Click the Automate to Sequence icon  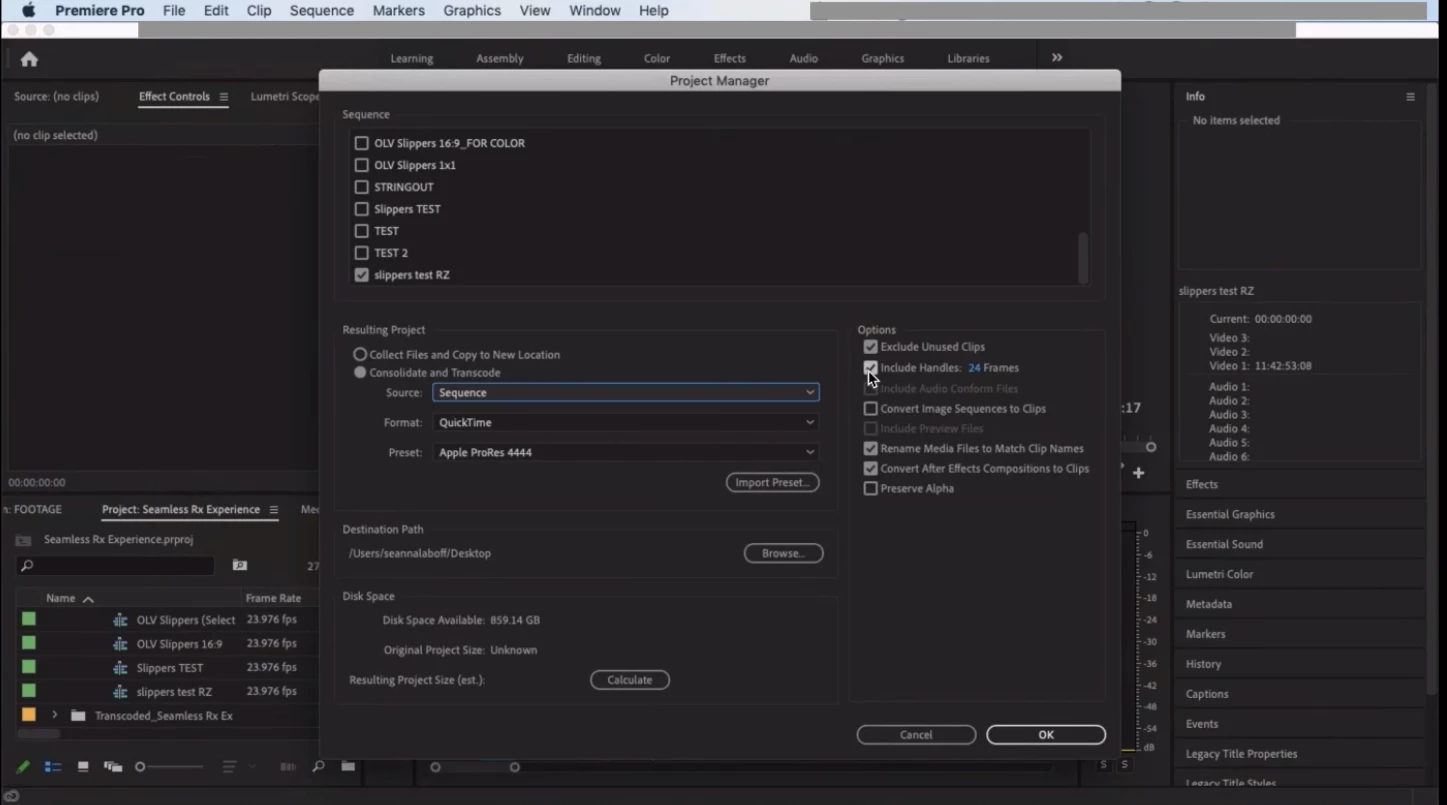point(288,767)
